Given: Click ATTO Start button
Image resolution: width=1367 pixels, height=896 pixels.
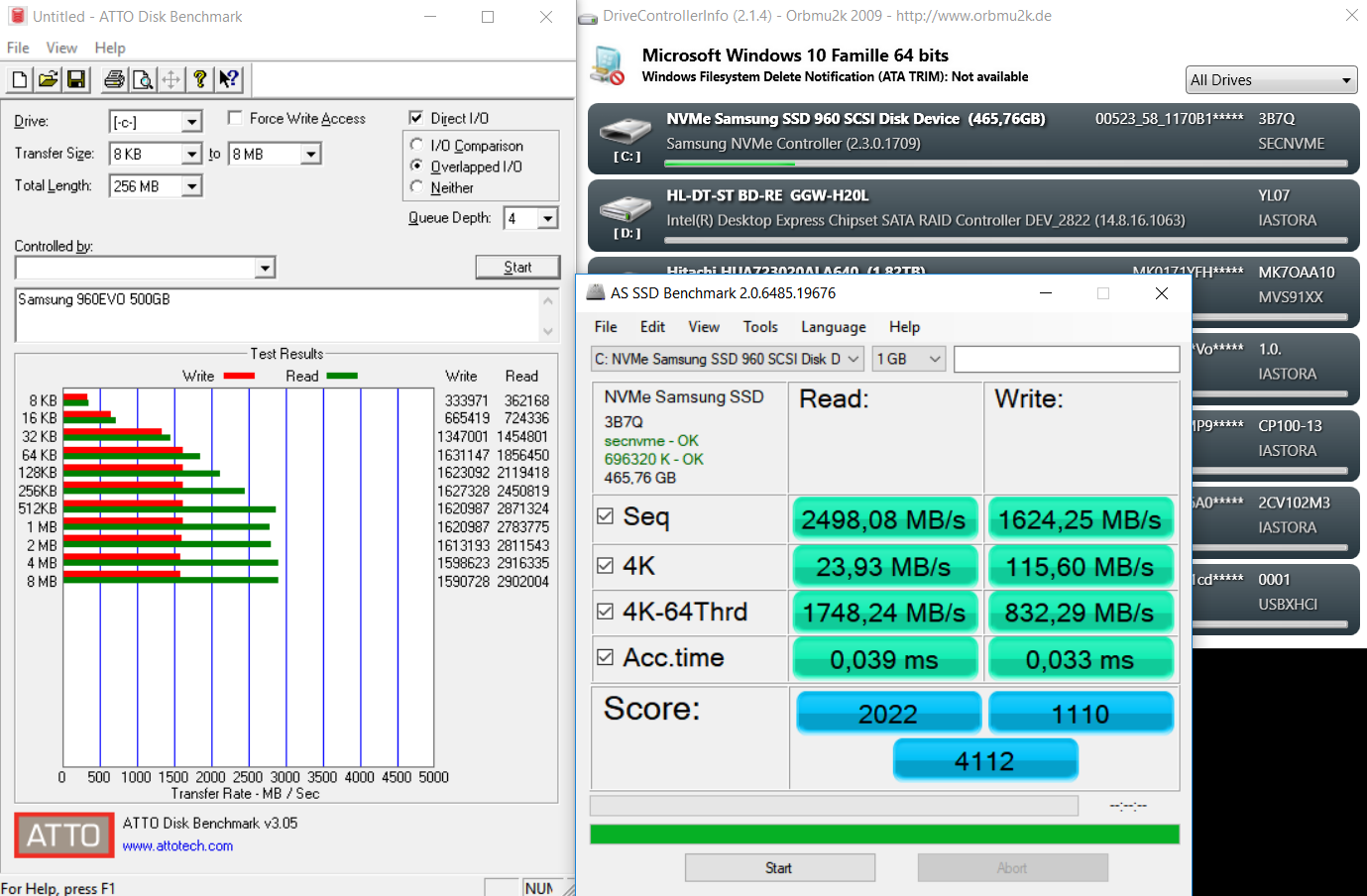Looking at the screenshot, I should pos(517,268).
